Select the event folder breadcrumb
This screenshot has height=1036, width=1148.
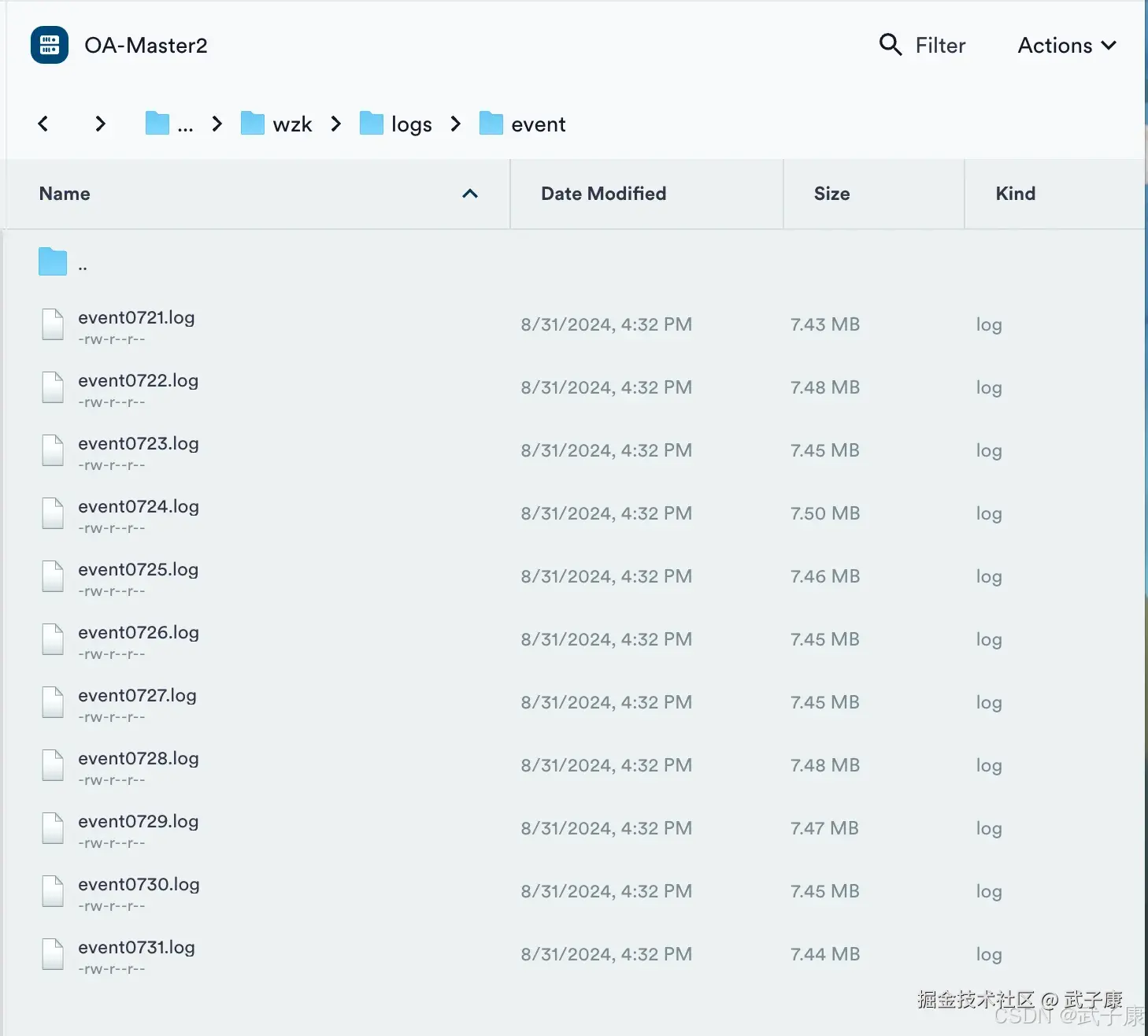point(522,124)
